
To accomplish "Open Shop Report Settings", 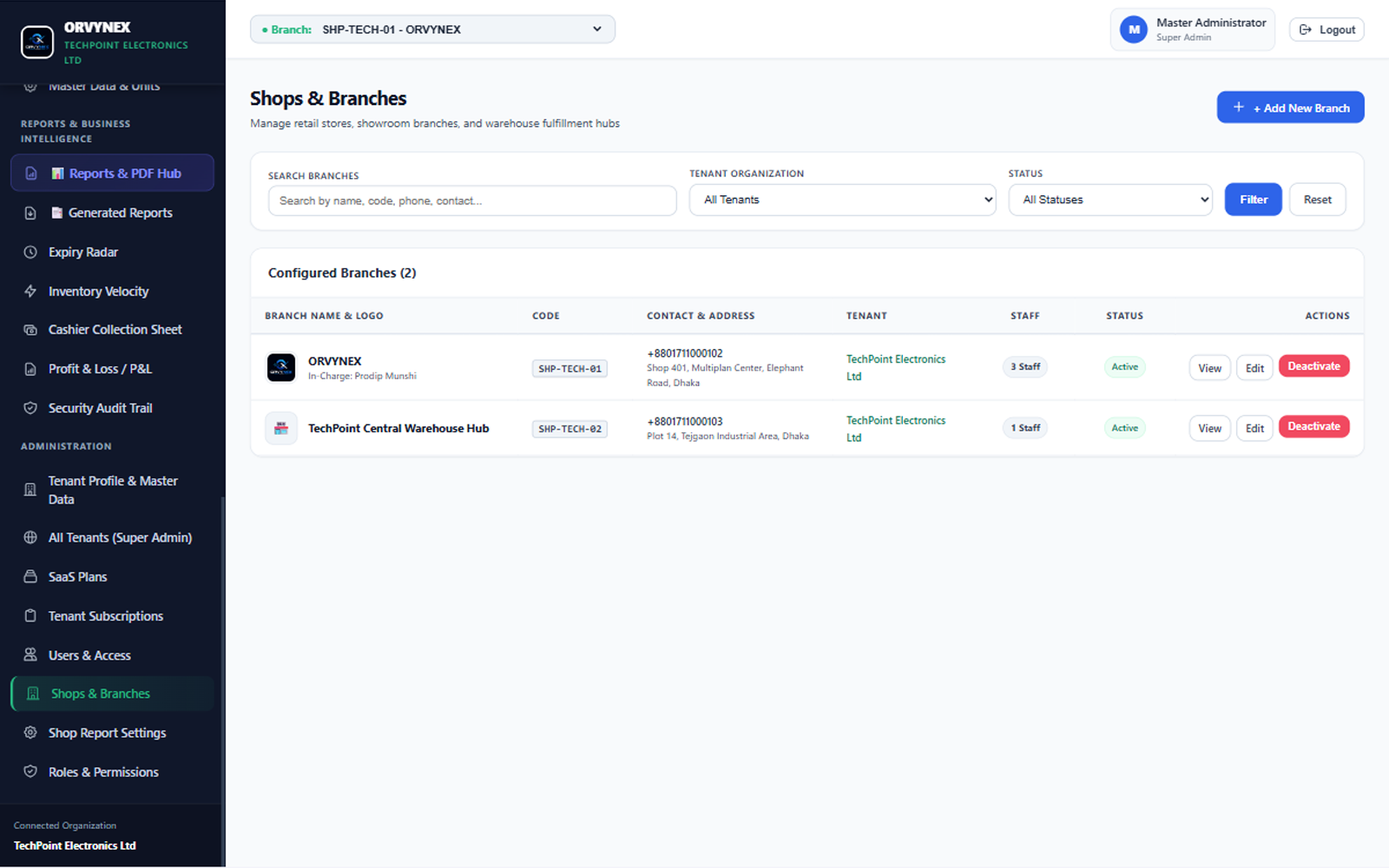I will (x=112, y=733).
